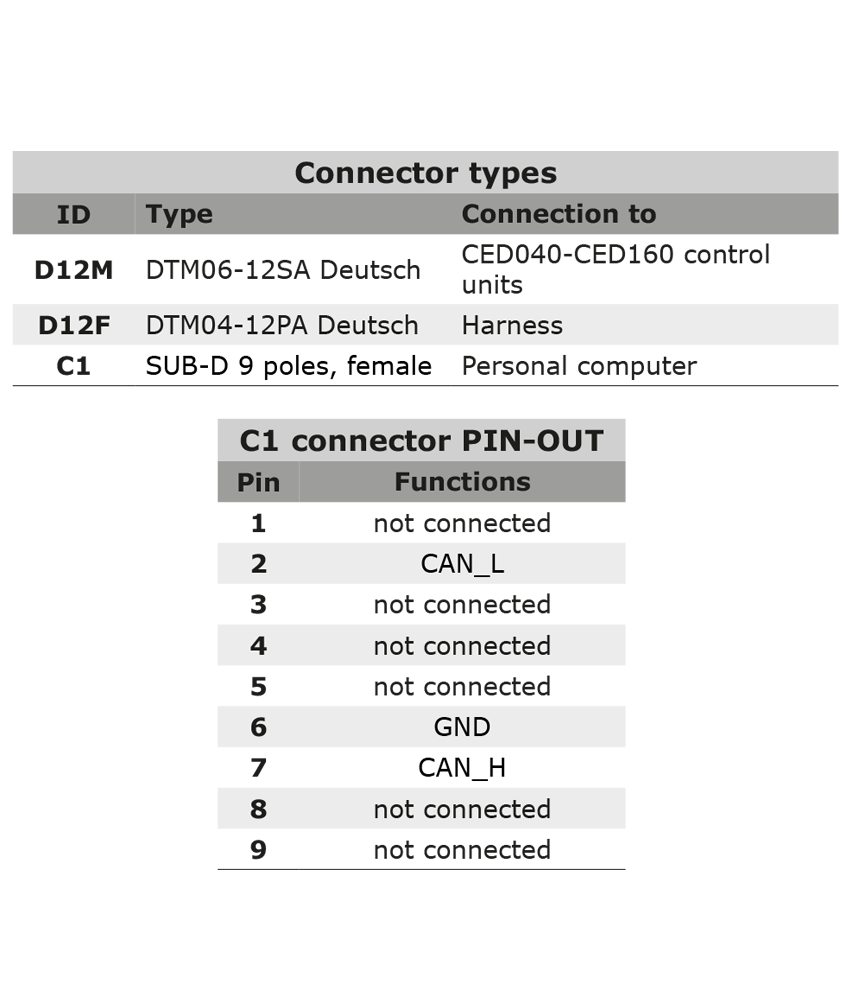Click the Connector types table title
The height and width of the screenshot is (1000, 850).
point(425,173)
